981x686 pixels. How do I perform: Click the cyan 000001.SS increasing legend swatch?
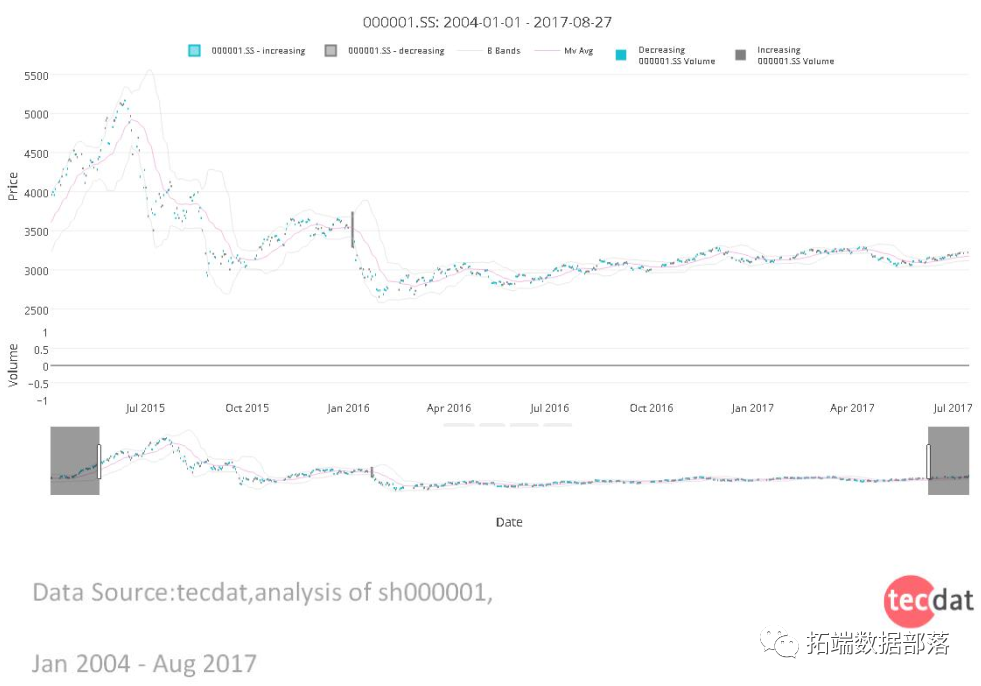[x=195, y=51]
